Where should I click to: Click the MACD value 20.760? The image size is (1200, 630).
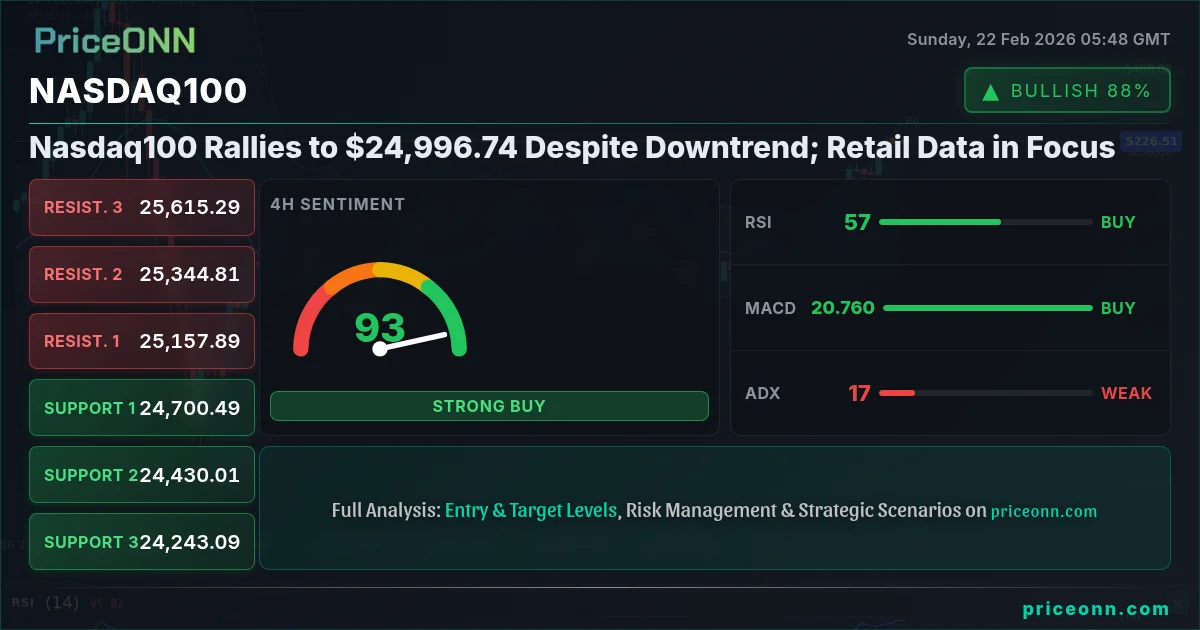tap(842, 308)
